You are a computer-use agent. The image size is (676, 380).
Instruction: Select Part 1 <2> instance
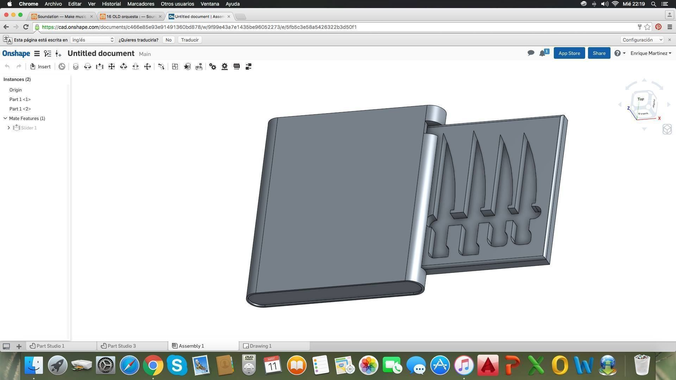[20, 109]
